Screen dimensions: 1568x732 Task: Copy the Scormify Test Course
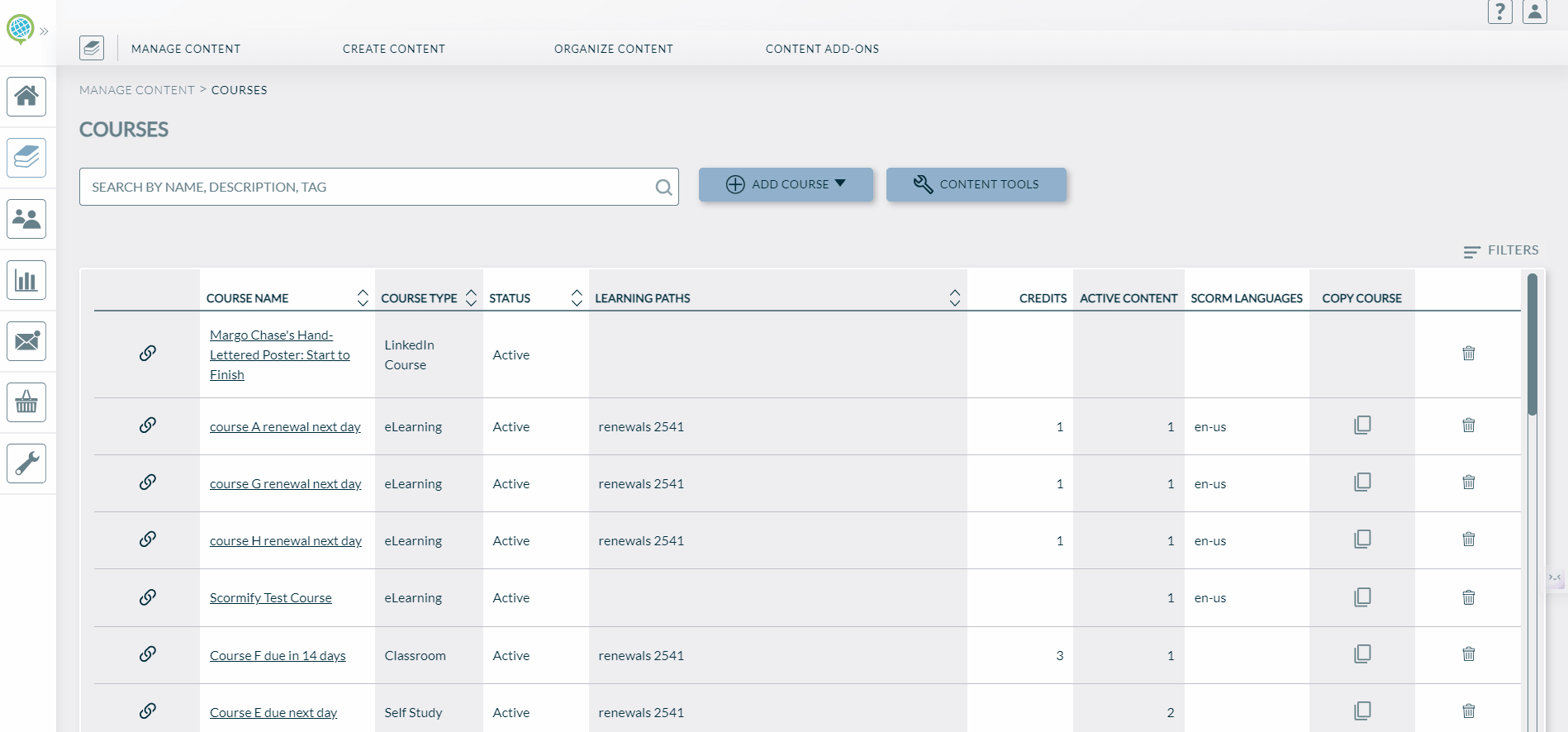pyautogui.click(x=1362, y=597)
